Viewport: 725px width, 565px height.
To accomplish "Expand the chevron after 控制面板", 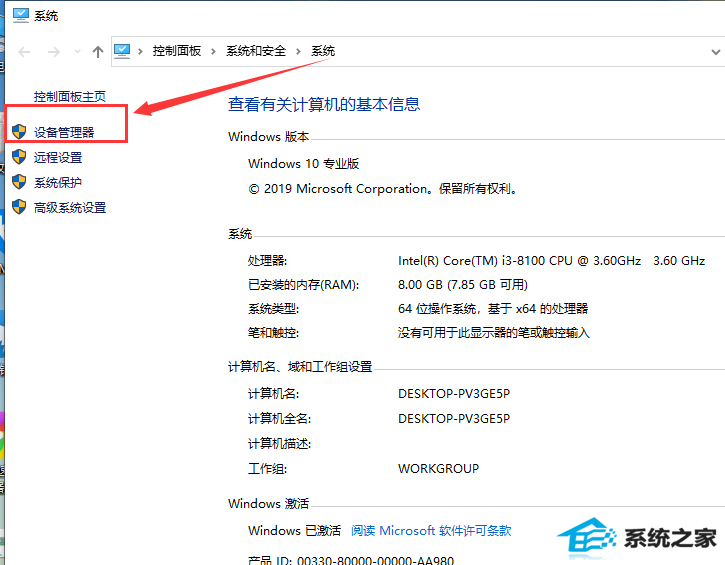I will pyautogui.click(x=213, y=51).
